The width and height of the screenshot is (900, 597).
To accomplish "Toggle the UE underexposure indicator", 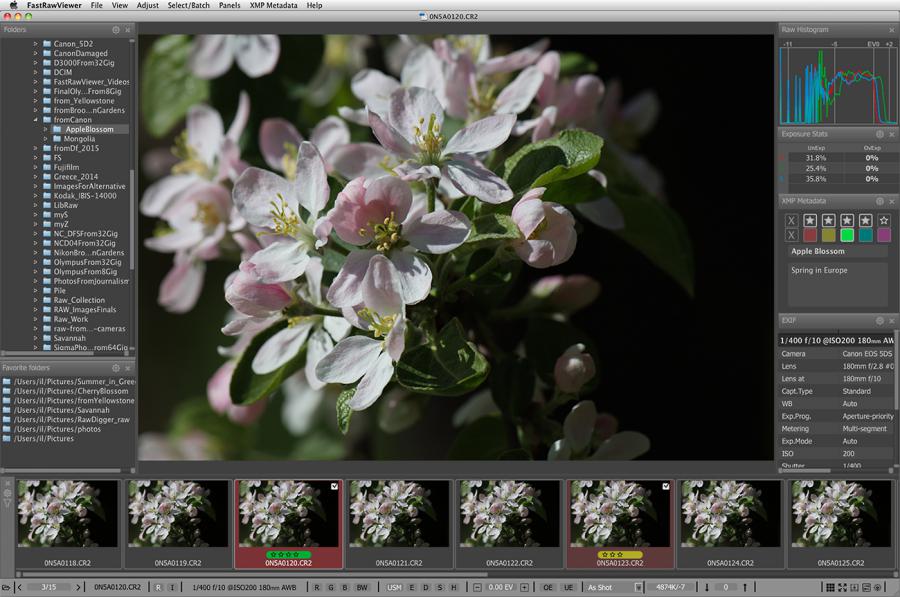I will point(567,587).
